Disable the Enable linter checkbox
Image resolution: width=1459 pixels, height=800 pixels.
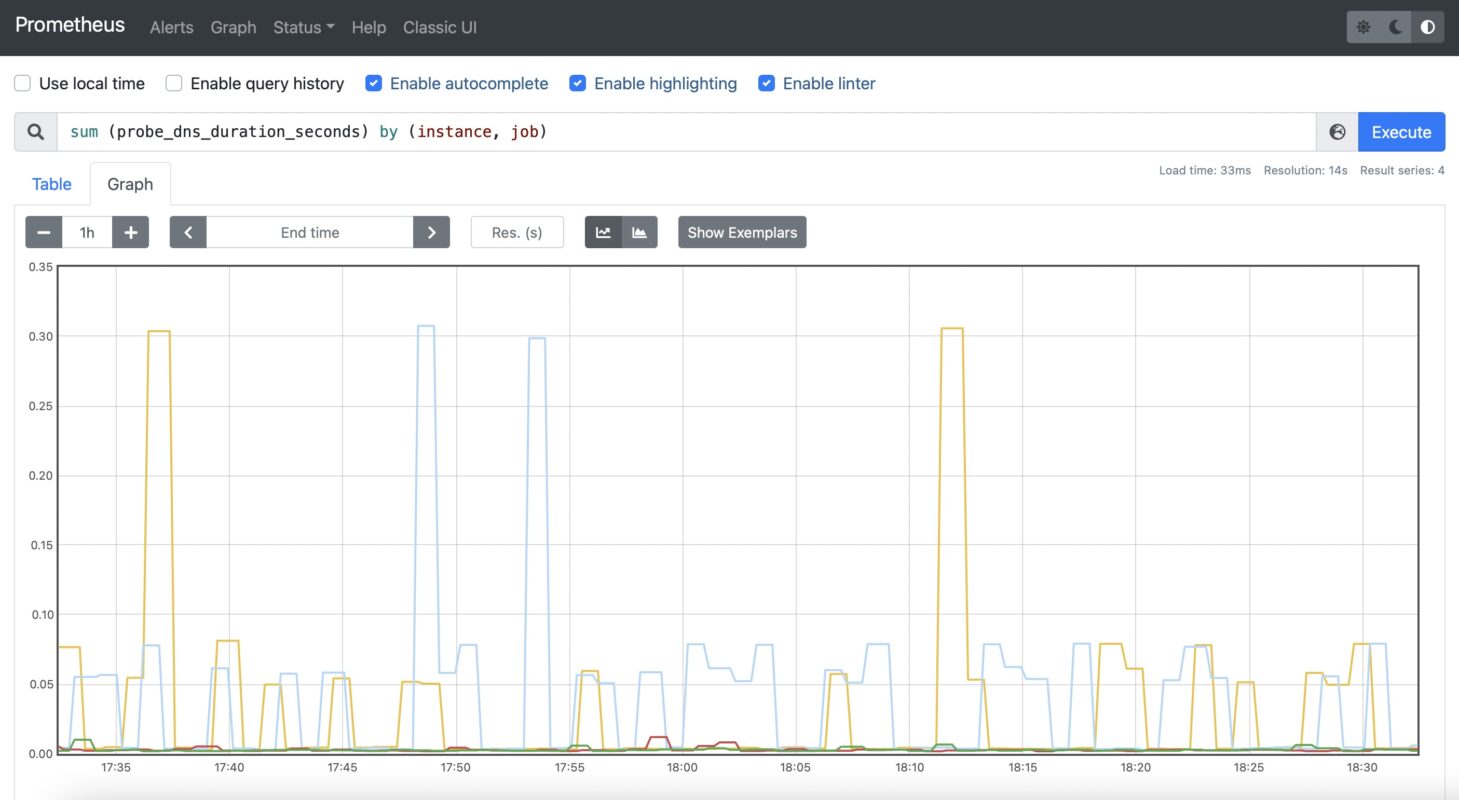(x=766, y=83)
